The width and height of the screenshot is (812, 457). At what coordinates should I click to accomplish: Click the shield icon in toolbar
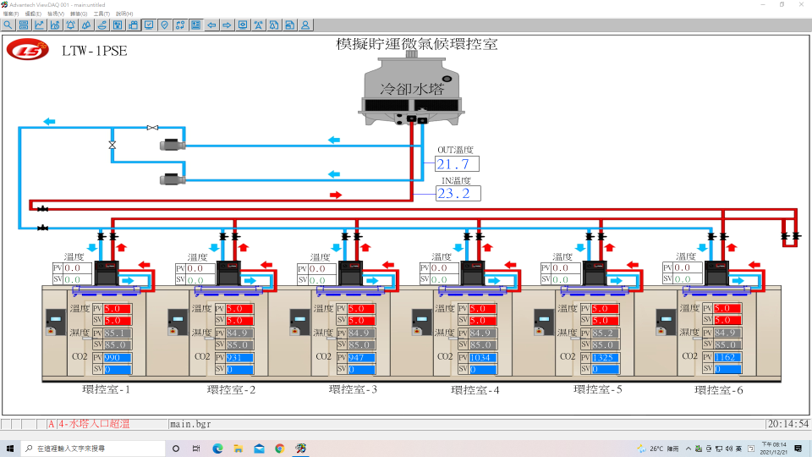point(164,25)
